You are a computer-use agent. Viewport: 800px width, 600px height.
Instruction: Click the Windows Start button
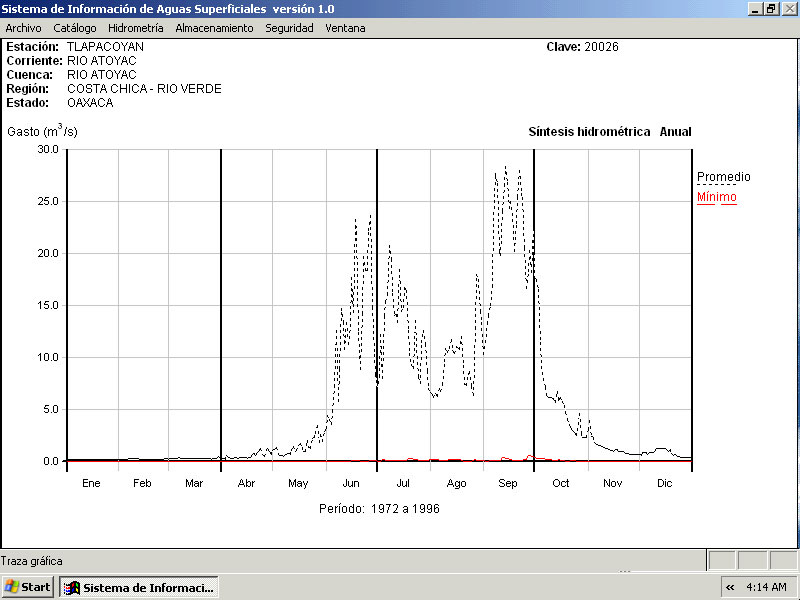pyautogui.click(x=27, y=587)
